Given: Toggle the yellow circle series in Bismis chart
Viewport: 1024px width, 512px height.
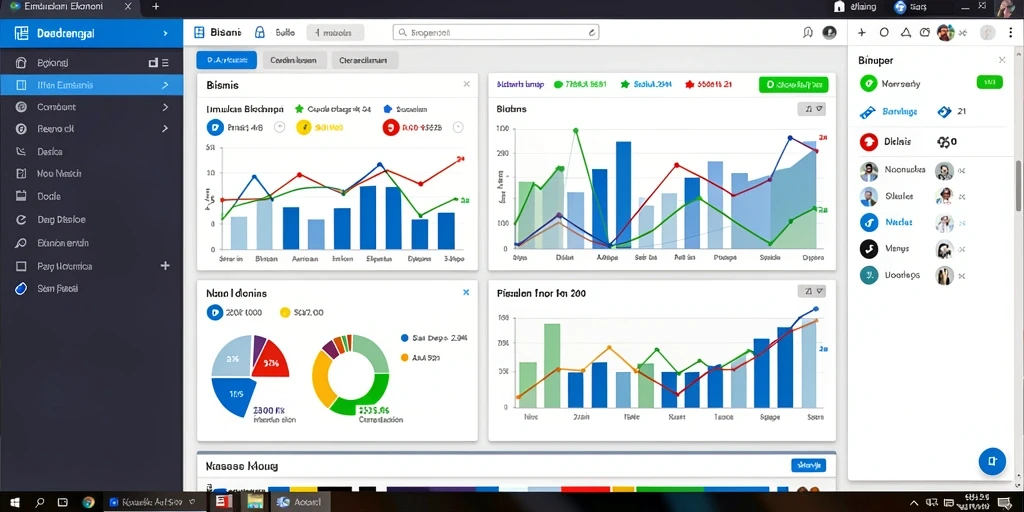Looking at the screenshot, I should click(x=304, y=127).
